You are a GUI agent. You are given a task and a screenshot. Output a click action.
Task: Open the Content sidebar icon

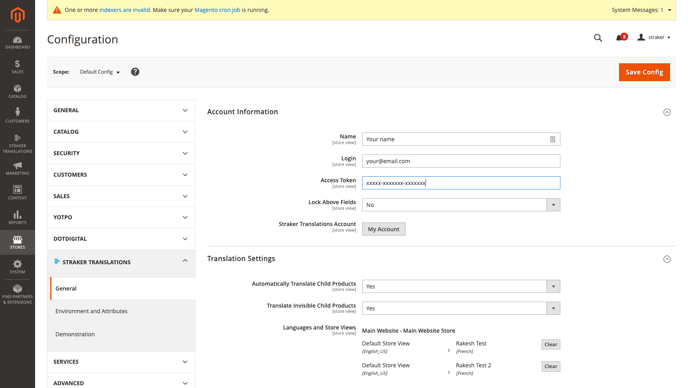[17, 192]
